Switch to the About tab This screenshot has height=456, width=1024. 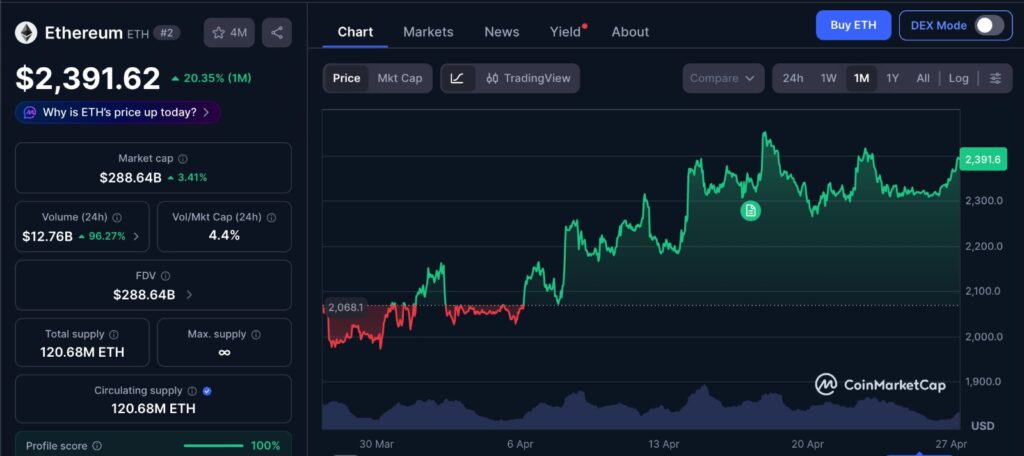pos(630,31)
